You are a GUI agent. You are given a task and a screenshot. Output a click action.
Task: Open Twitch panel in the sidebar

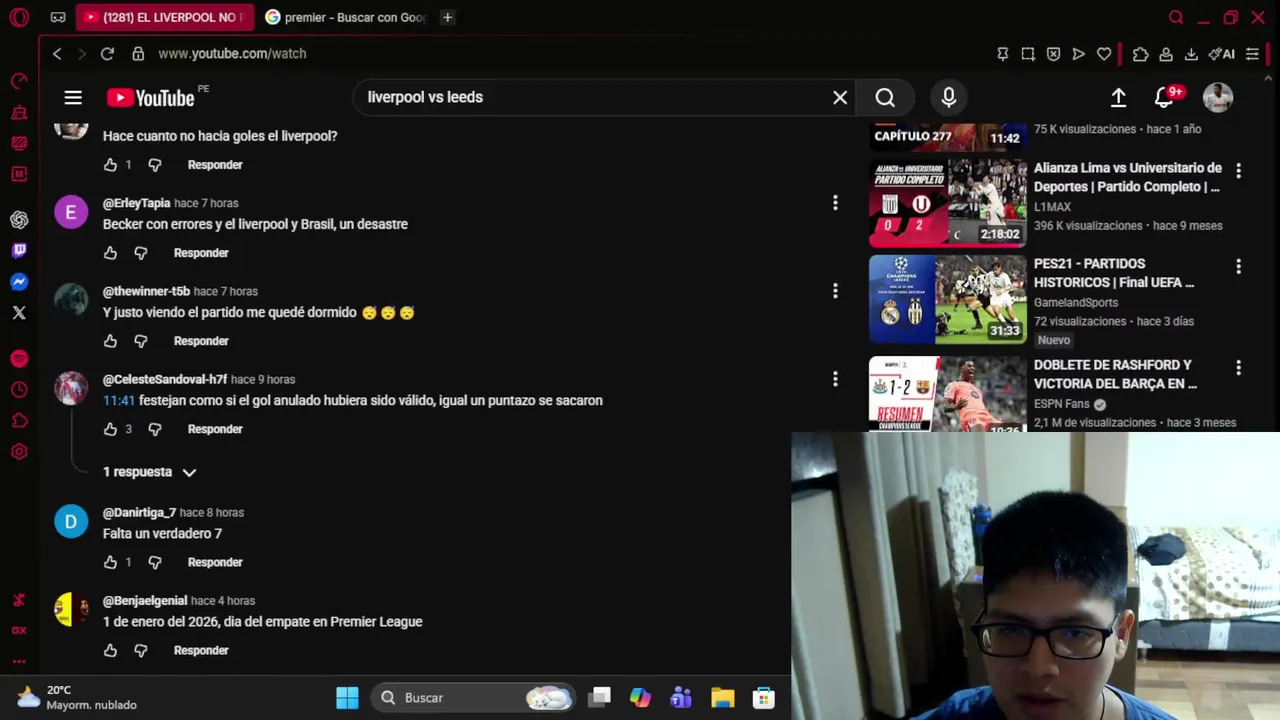click(19, 251)
